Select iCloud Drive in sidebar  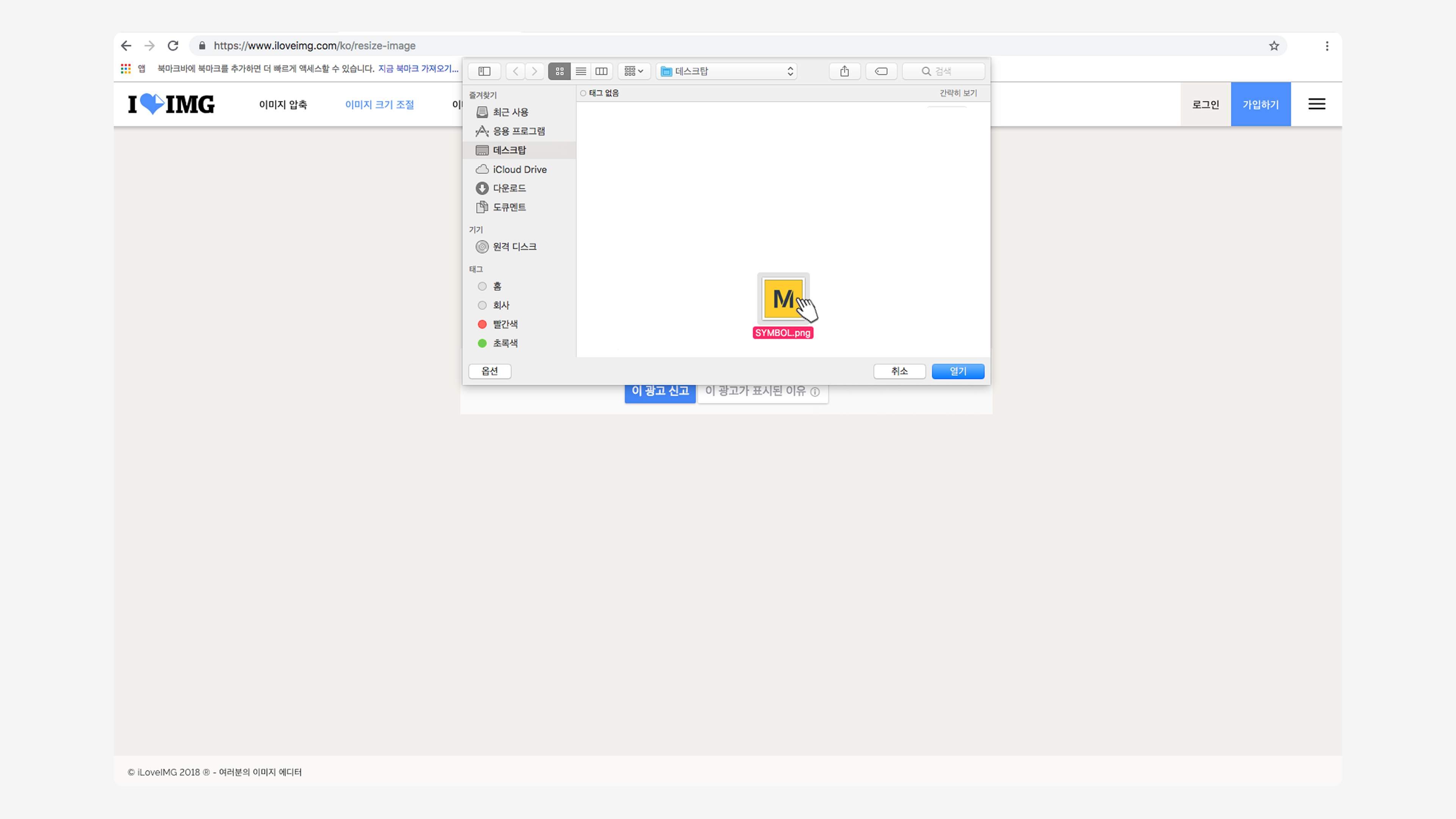pyautogui.click(x=519, y=169)
